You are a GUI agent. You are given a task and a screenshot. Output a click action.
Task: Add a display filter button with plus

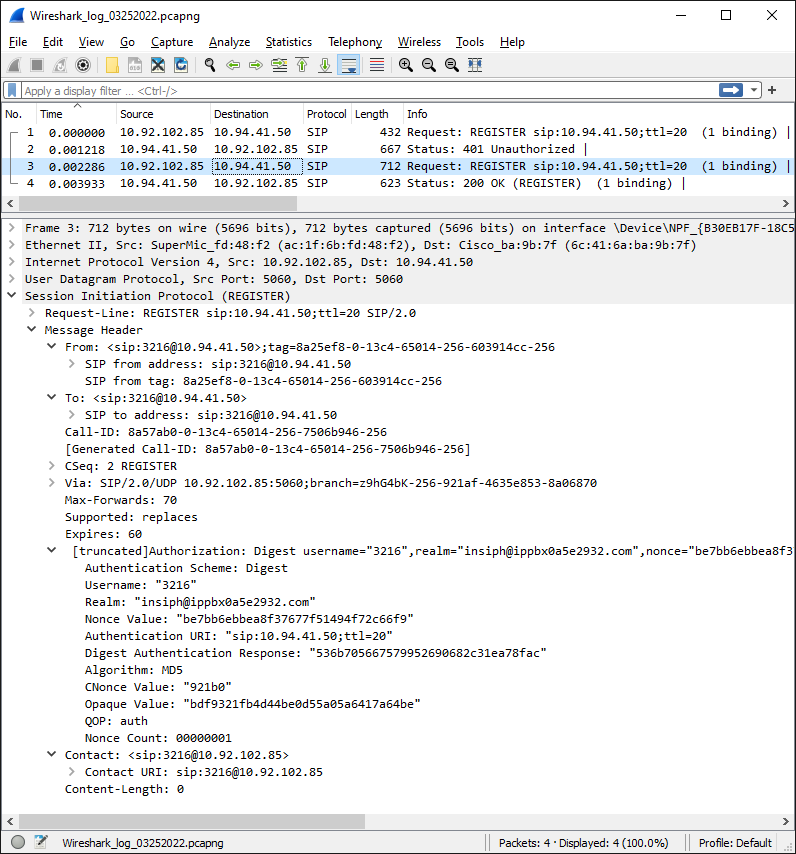tap(772, 90)
